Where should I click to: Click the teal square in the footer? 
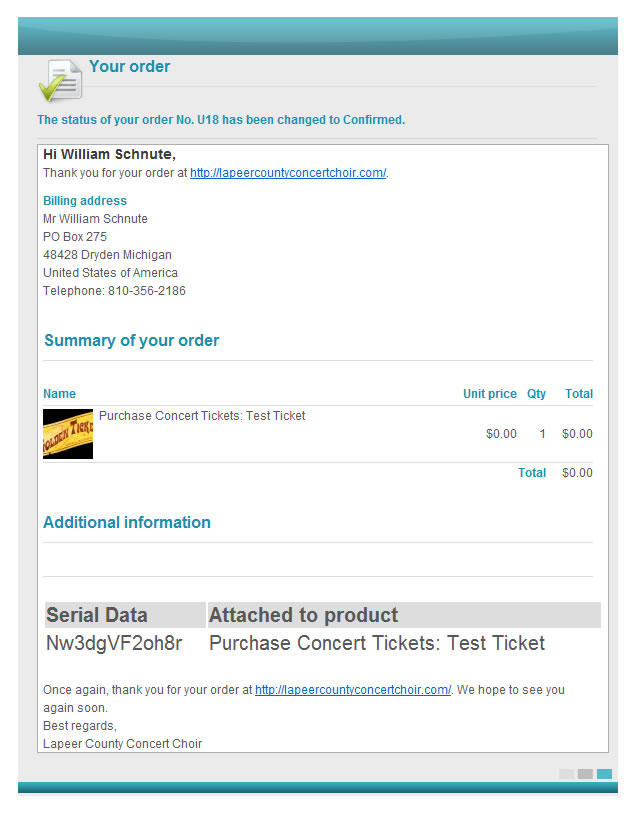604,774
